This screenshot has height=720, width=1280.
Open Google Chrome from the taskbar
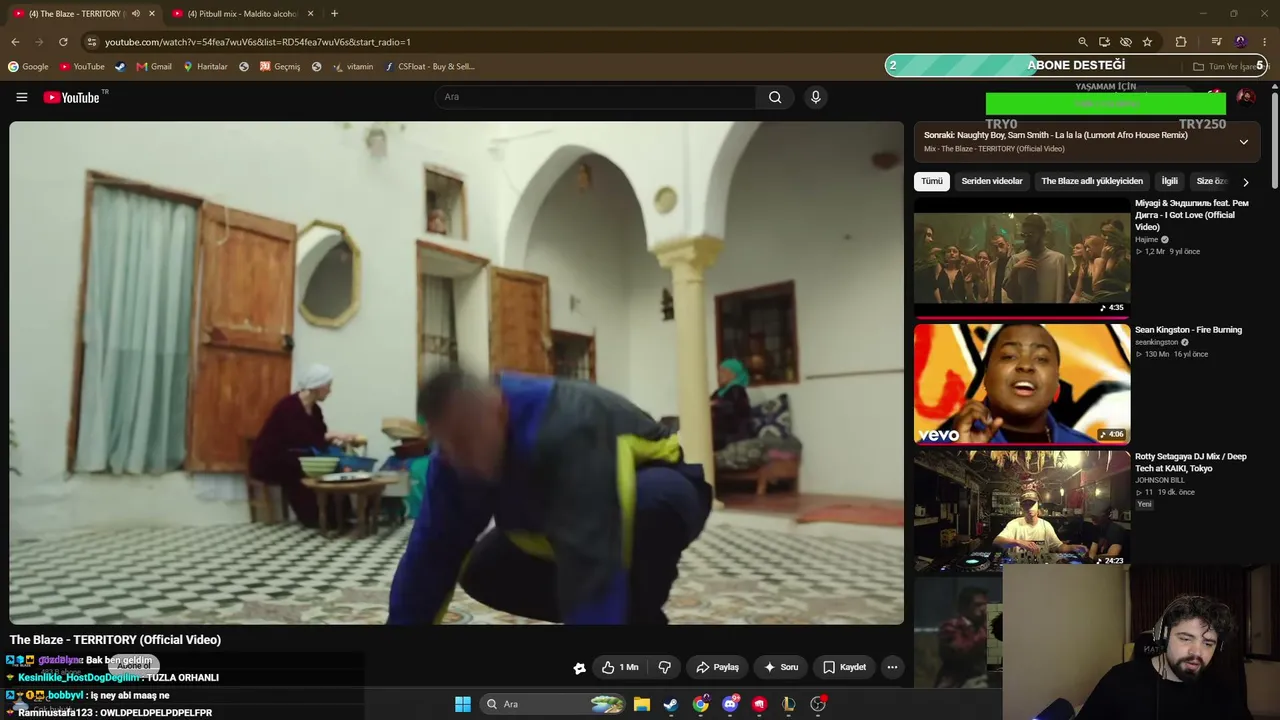point(701,704)
